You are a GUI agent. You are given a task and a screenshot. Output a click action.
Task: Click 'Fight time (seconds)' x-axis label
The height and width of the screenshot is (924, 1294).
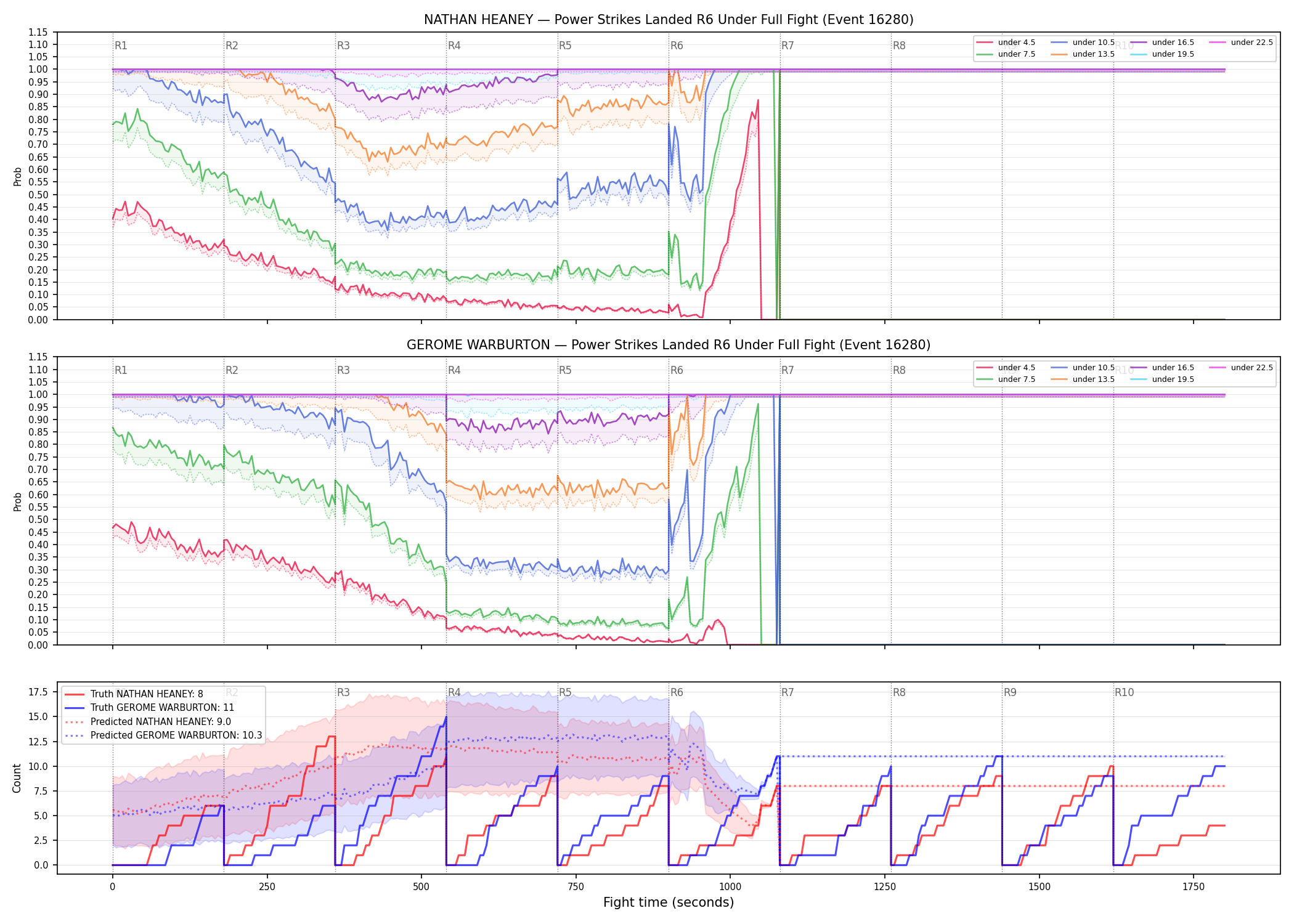669,902
